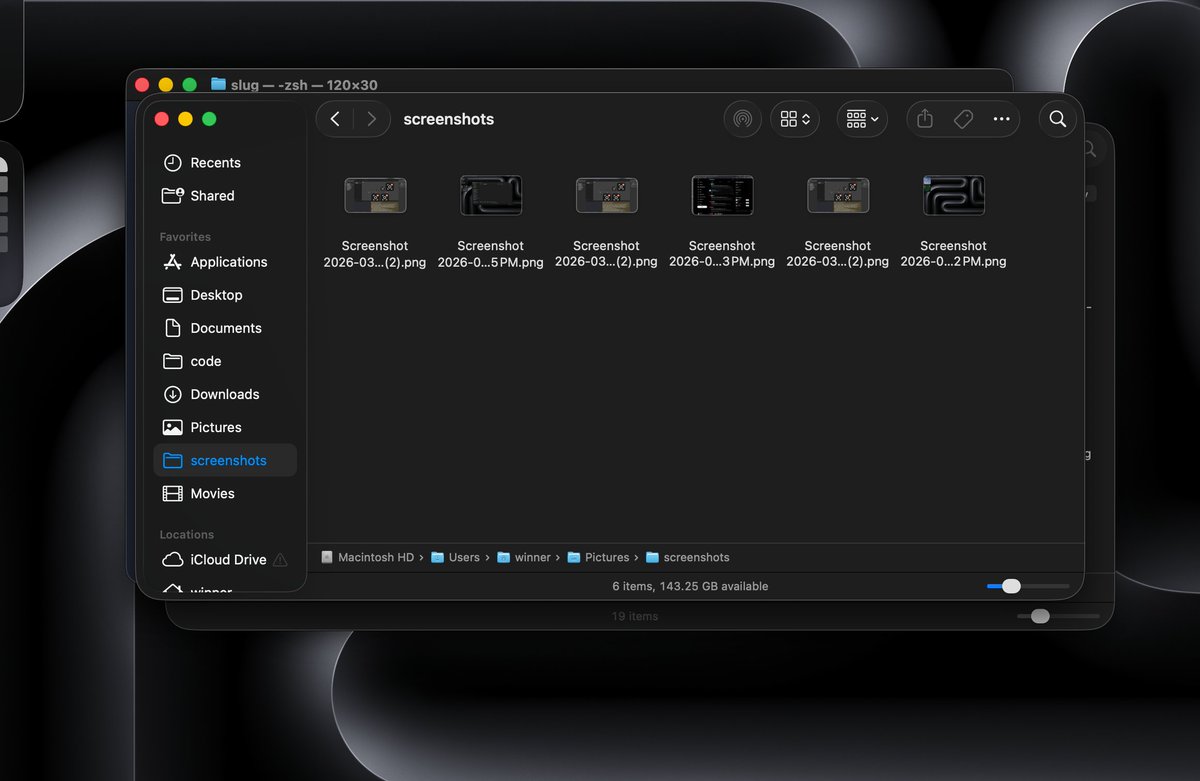
Task: Open Documents from the sidebar
Action: pyautogui.click(x=225, y=328)
